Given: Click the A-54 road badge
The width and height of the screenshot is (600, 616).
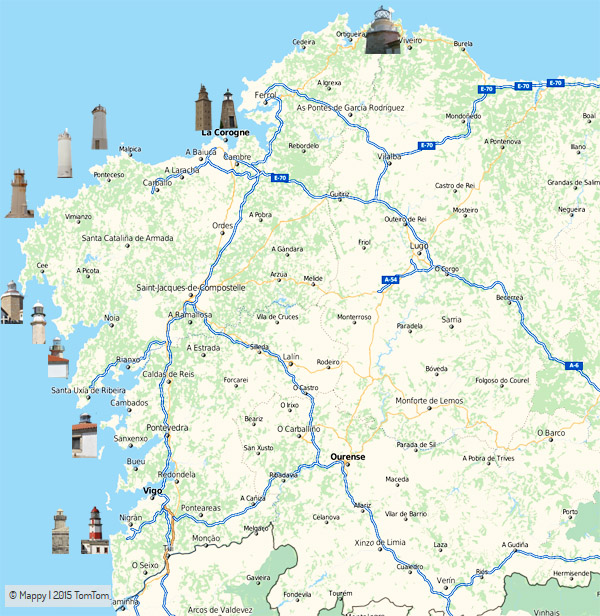Looking at the screenshot, I should click(x=391, y=280).
